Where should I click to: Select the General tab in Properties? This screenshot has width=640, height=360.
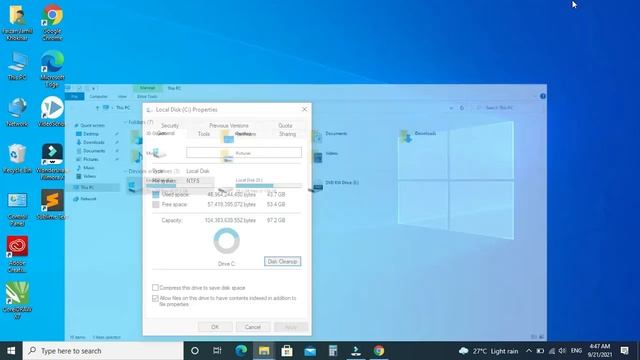[166, 133]
